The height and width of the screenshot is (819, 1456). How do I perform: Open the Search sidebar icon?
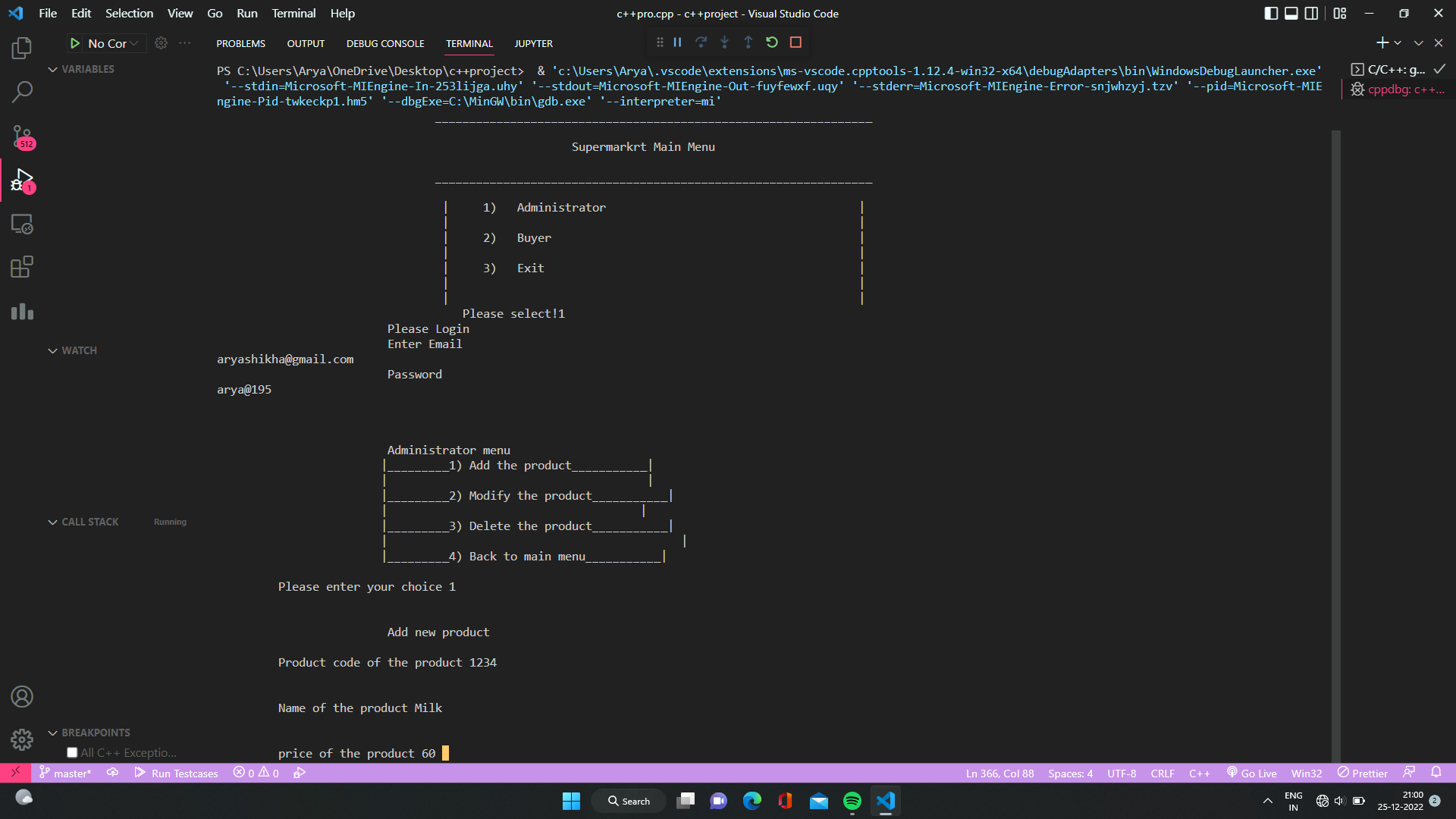point(22,91)
